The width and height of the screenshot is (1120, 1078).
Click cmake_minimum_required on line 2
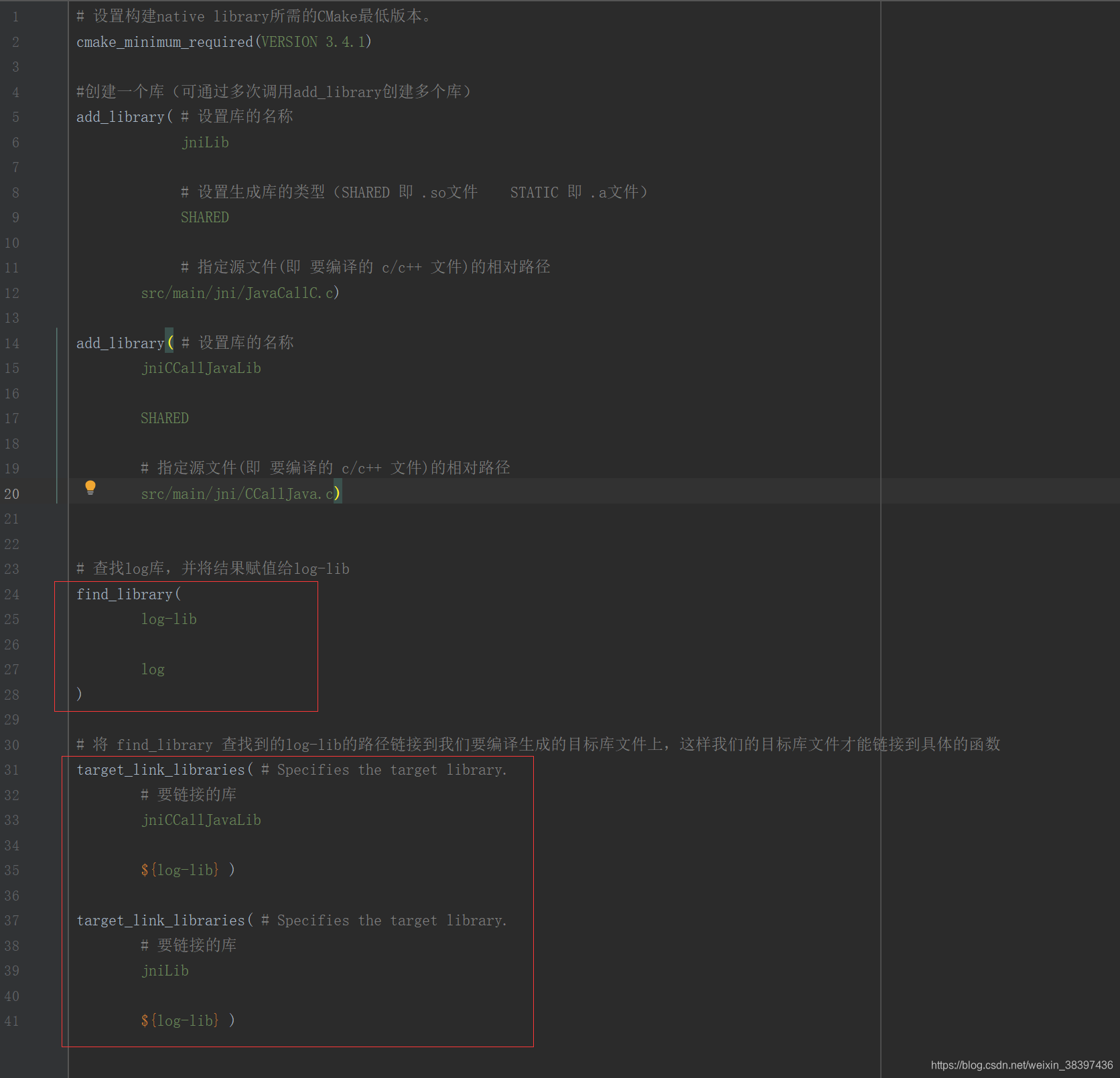[165, 42]
